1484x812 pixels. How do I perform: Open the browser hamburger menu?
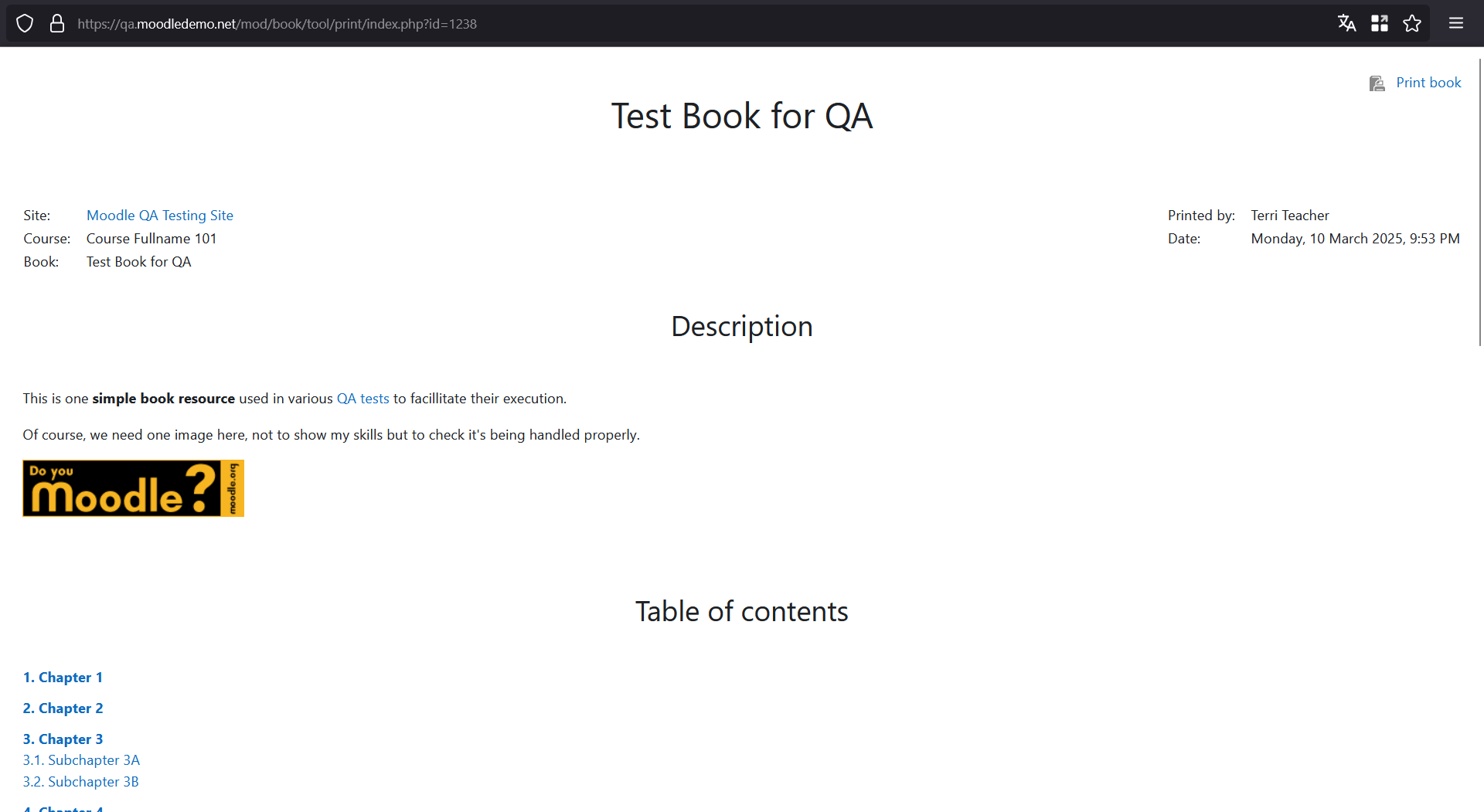[1456, 23]
